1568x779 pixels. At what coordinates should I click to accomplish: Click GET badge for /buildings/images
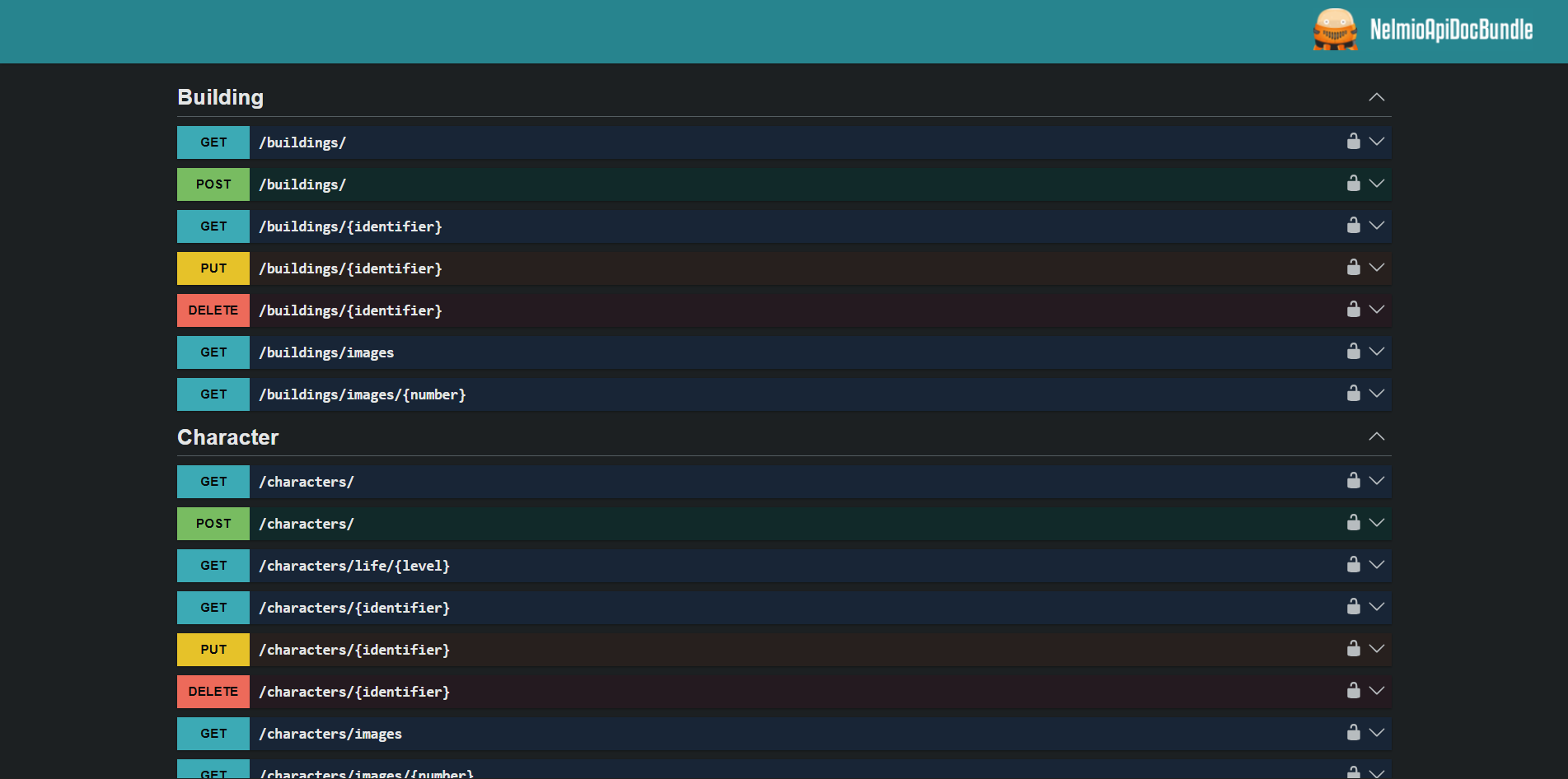coord(213,352)
